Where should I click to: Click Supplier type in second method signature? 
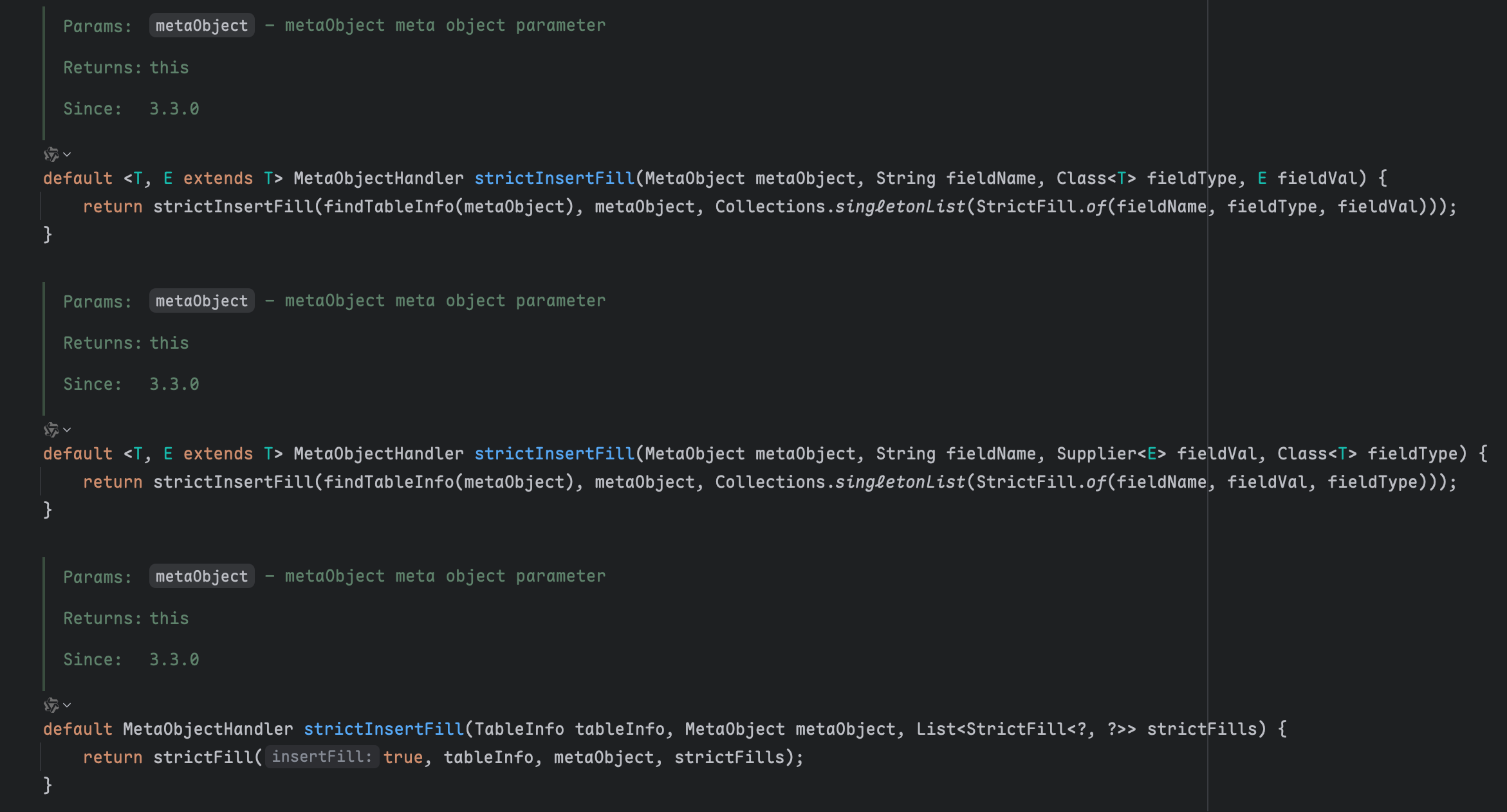click(x=1096, y=454)
